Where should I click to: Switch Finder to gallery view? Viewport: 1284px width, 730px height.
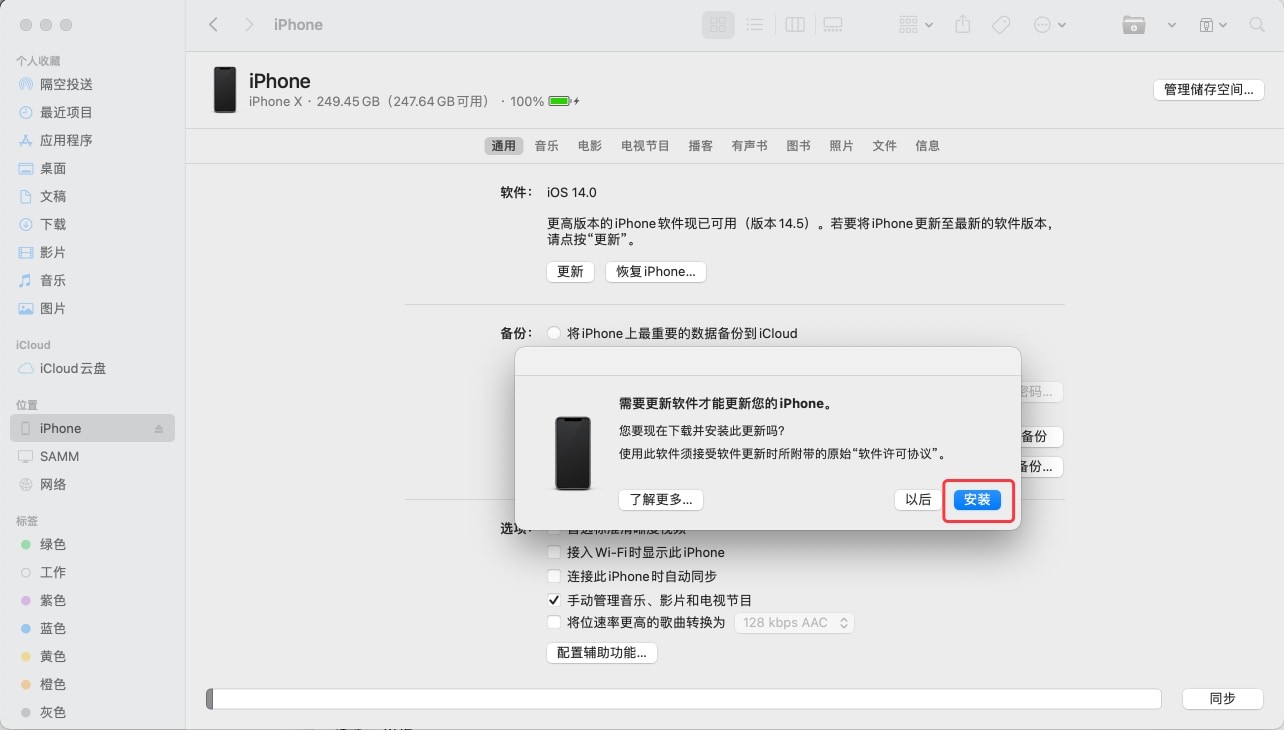[832, 25]
